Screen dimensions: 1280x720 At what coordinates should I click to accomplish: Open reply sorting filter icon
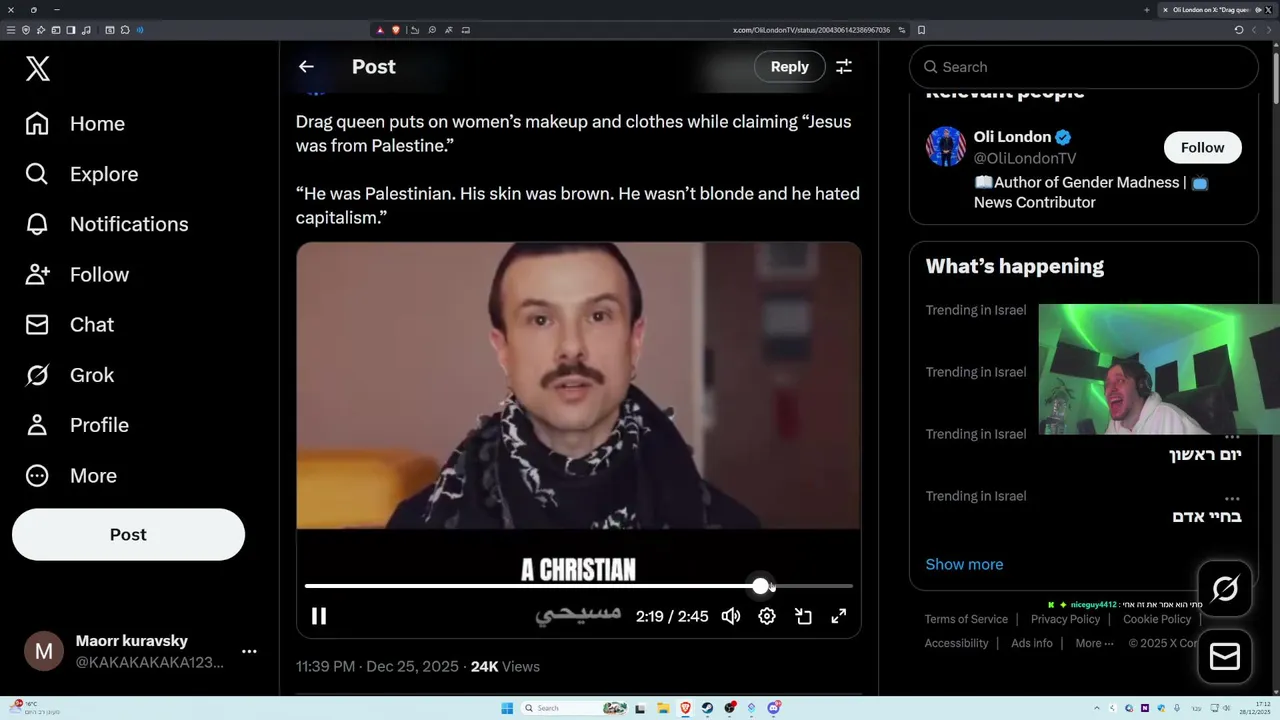point(844,67)
